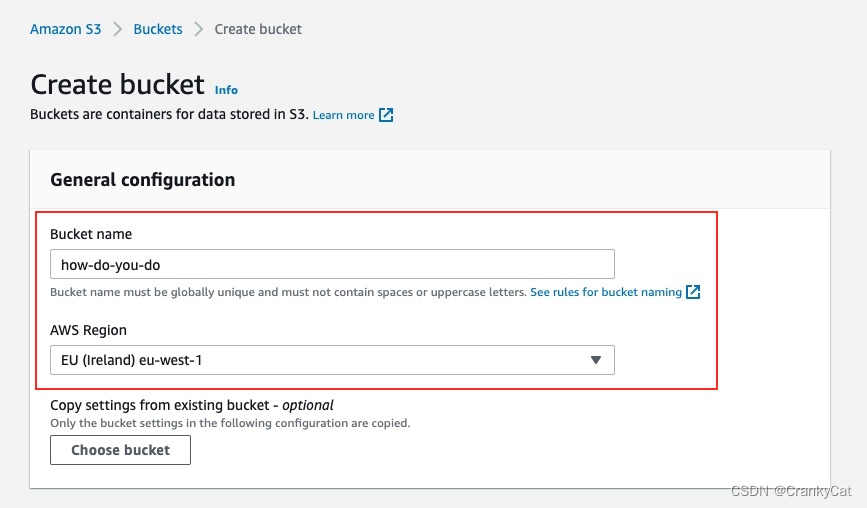This screenshot has height=508, width=867.
Task: Open See rules for bucket naming
Action: (605, 292)
